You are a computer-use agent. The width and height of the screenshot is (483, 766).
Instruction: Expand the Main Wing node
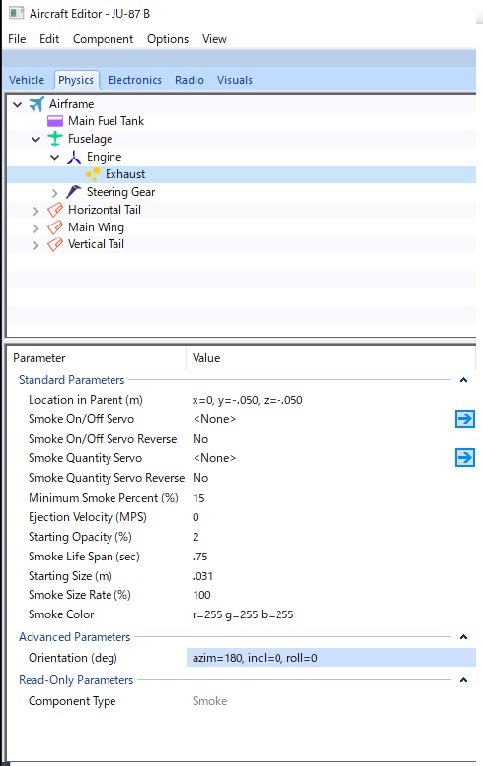(35, 228)
